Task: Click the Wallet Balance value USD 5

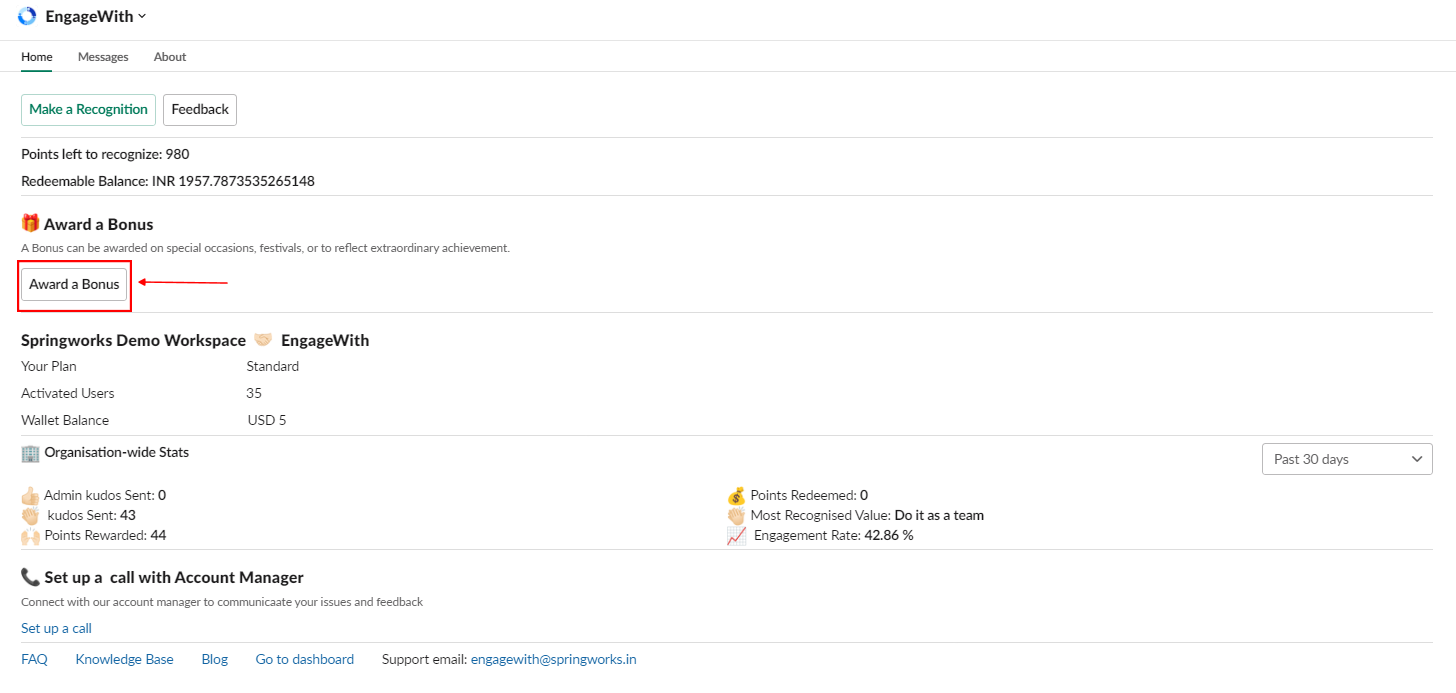Action: (267, 420)
